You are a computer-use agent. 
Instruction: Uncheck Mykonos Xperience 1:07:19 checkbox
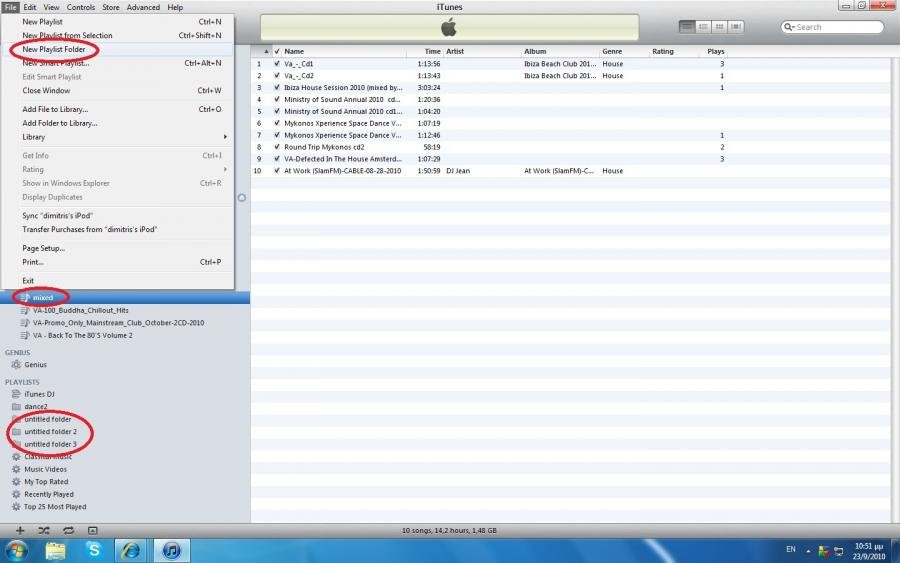click(277, 123)
